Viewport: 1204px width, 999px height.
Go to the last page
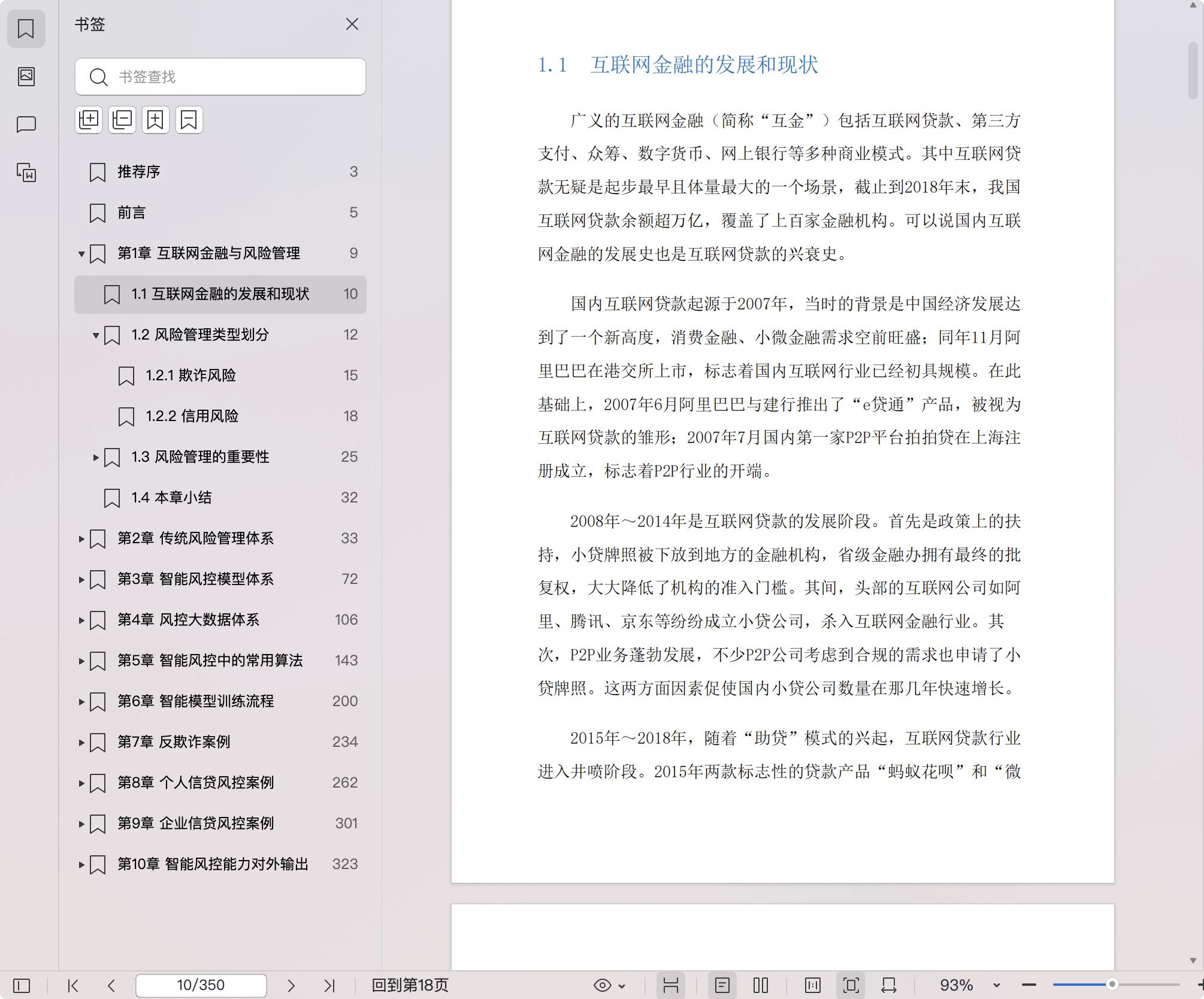329,985
